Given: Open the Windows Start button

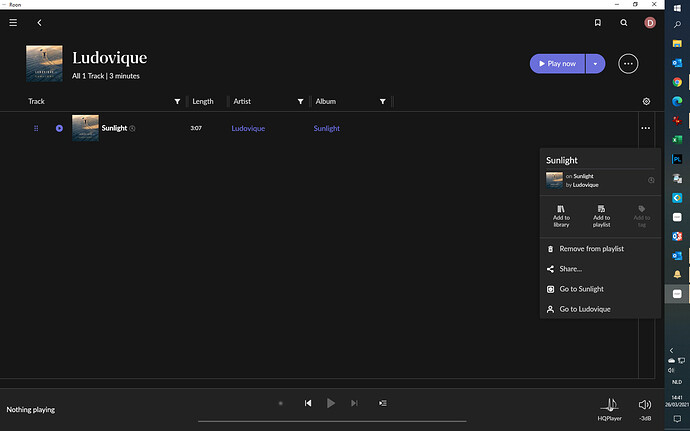Looking at the screenshot, I should click(677, 8).
